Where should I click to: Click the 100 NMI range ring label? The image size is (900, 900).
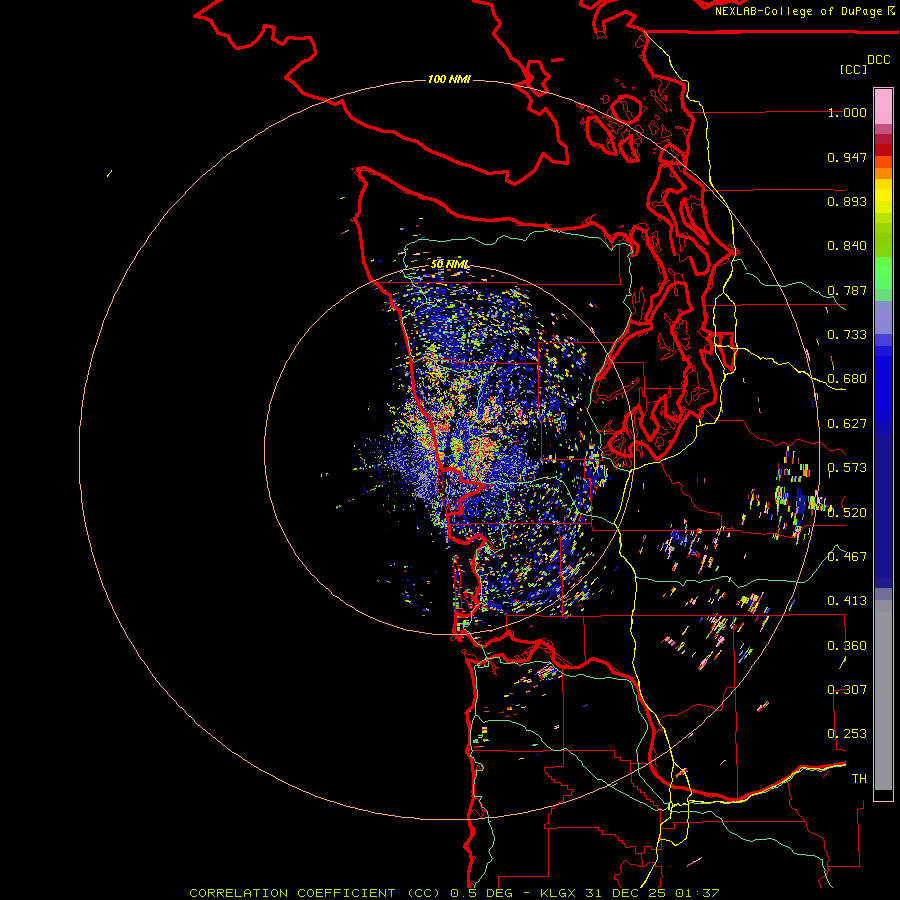[449, 79]
